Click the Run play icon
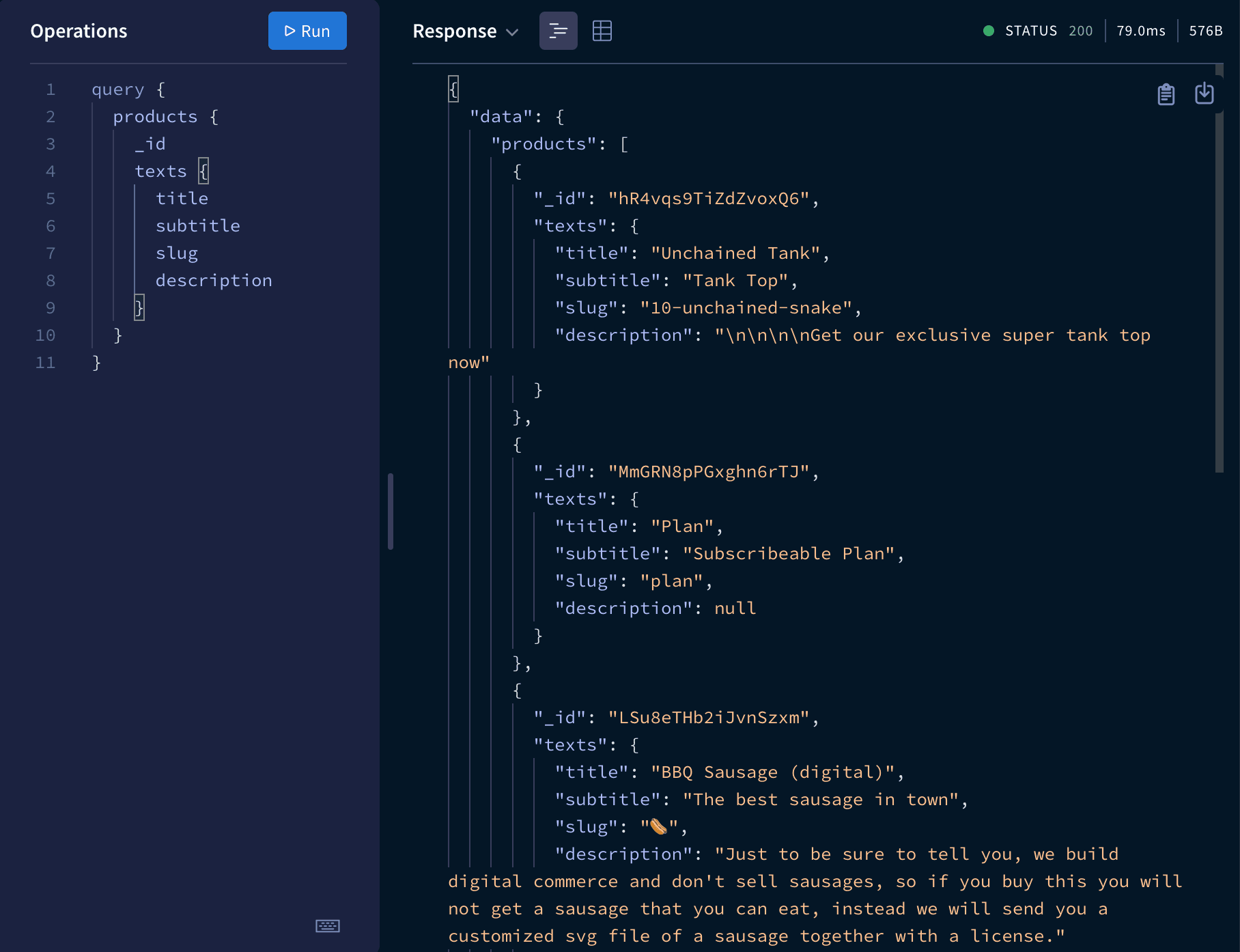The width and height of the screenshot is (1240, 952). pyautogui.click(x=290, y=31)
